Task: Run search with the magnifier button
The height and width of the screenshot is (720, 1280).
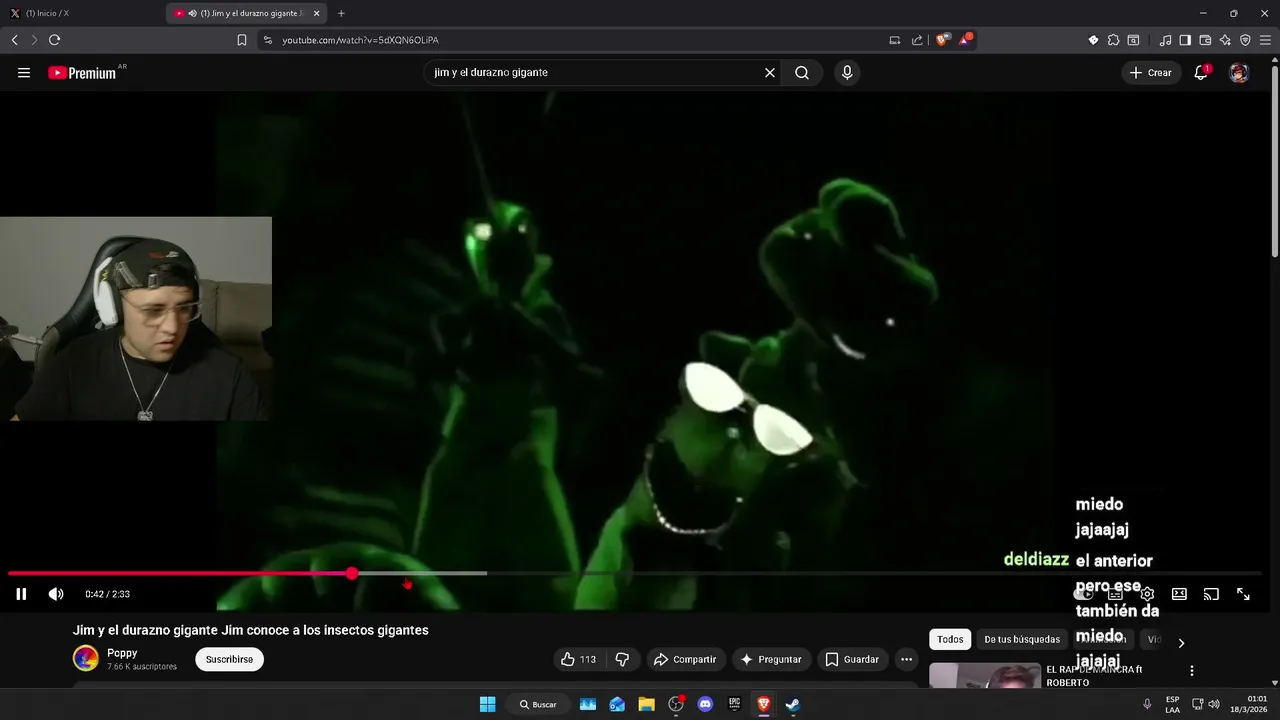Action: [802, 72]
